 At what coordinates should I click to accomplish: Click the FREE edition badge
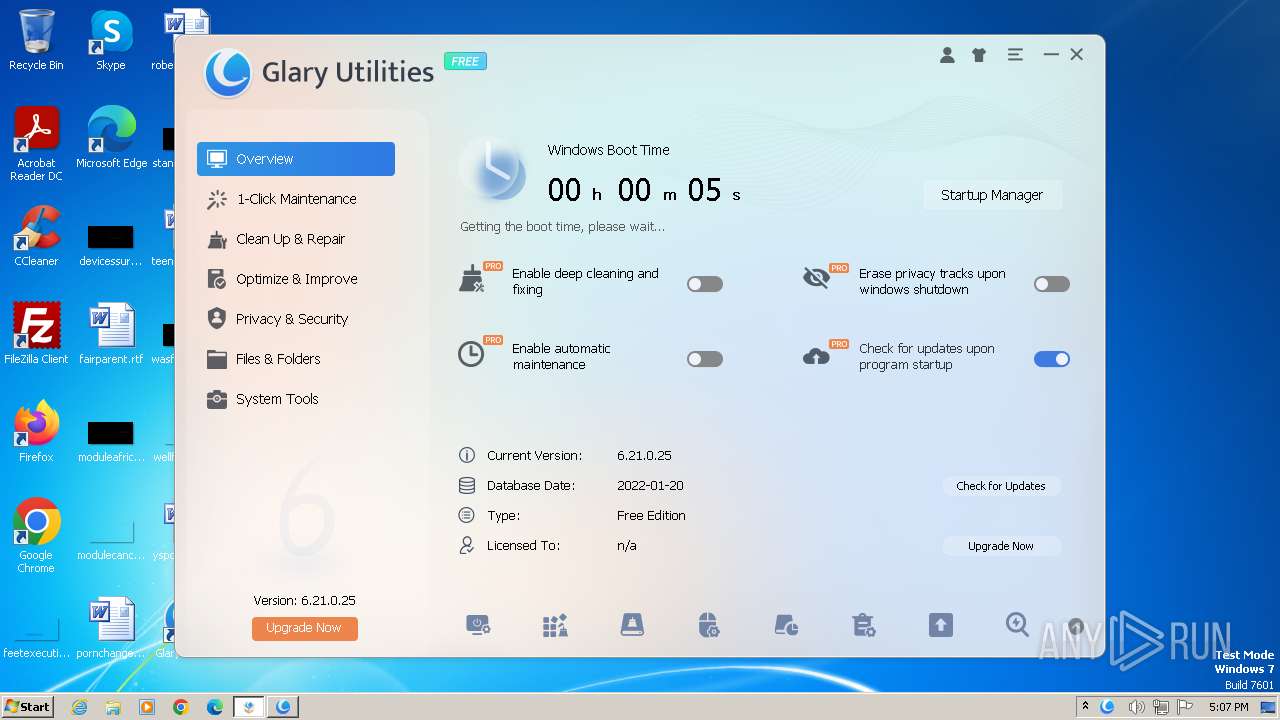[465, 61]
